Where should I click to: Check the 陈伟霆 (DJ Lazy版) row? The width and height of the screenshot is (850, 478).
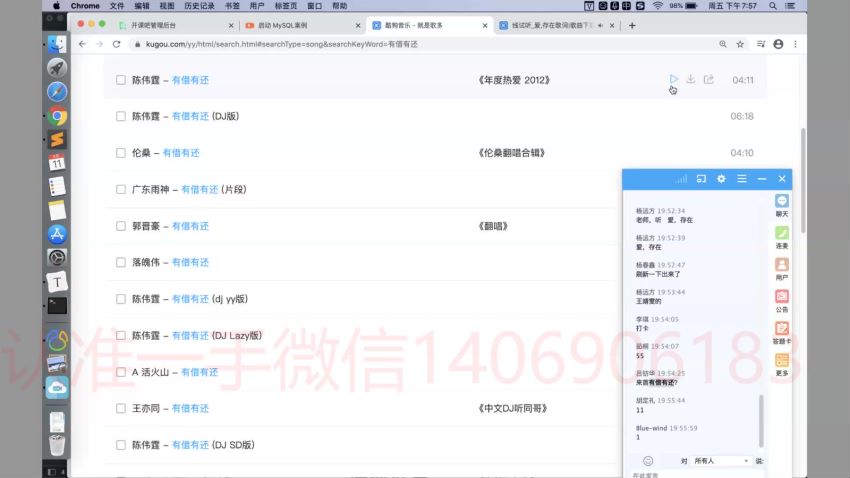[x=121, y=335]
